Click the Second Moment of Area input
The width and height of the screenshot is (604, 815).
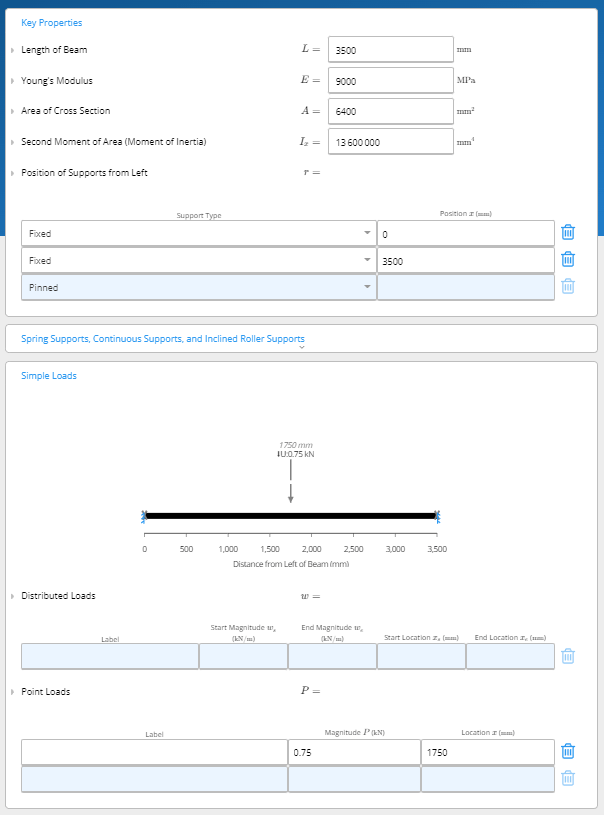[x=391, y=142]
